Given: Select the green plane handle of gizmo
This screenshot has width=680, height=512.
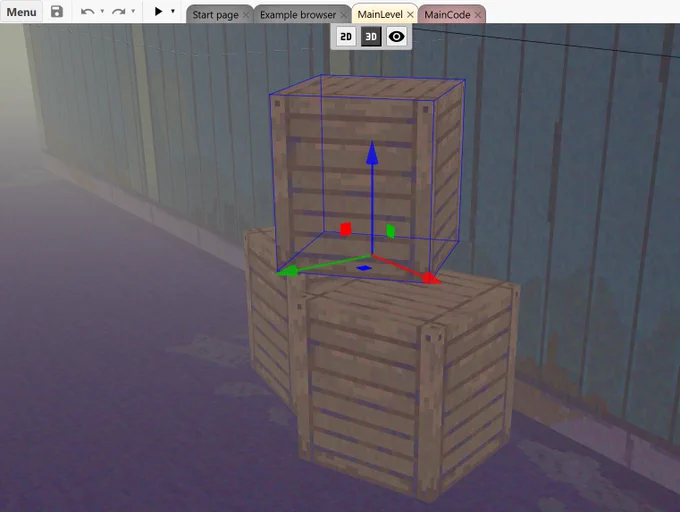Looking at the screenshot, I should [390, 231].
